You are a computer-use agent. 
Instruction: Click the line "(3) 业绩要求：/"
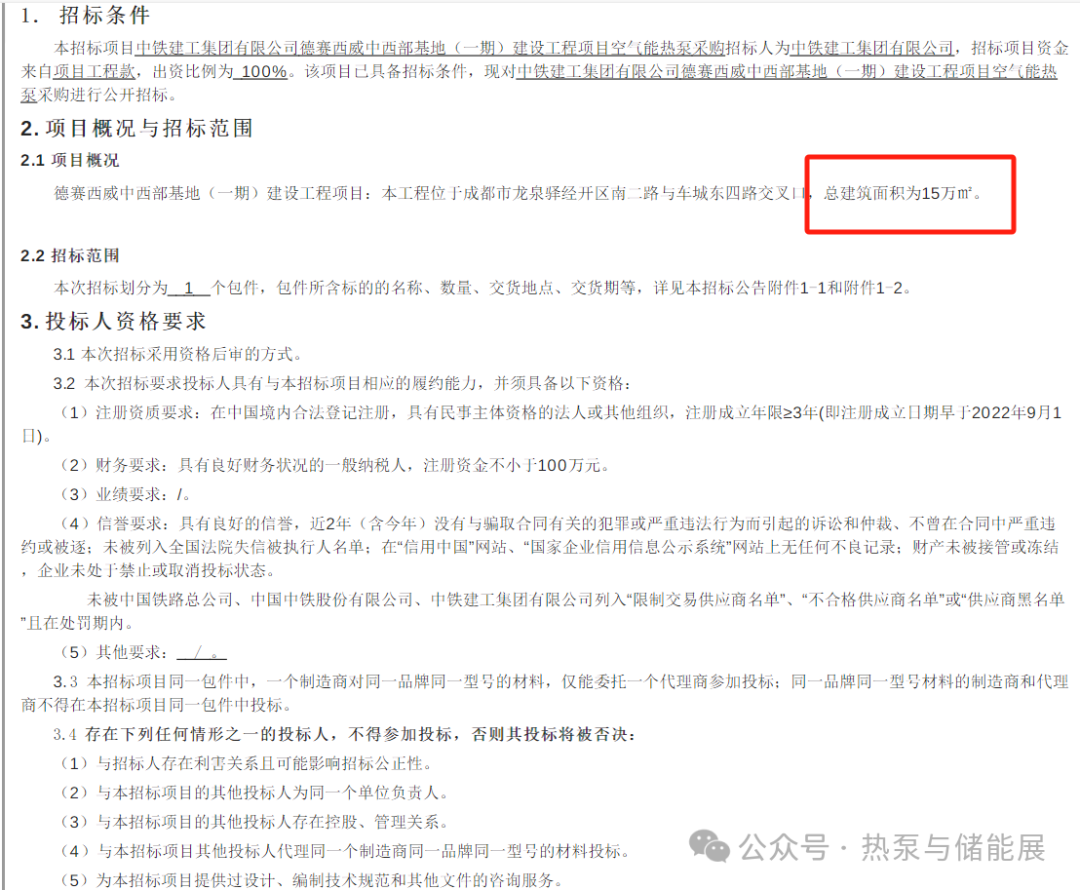tap(125, 495)
